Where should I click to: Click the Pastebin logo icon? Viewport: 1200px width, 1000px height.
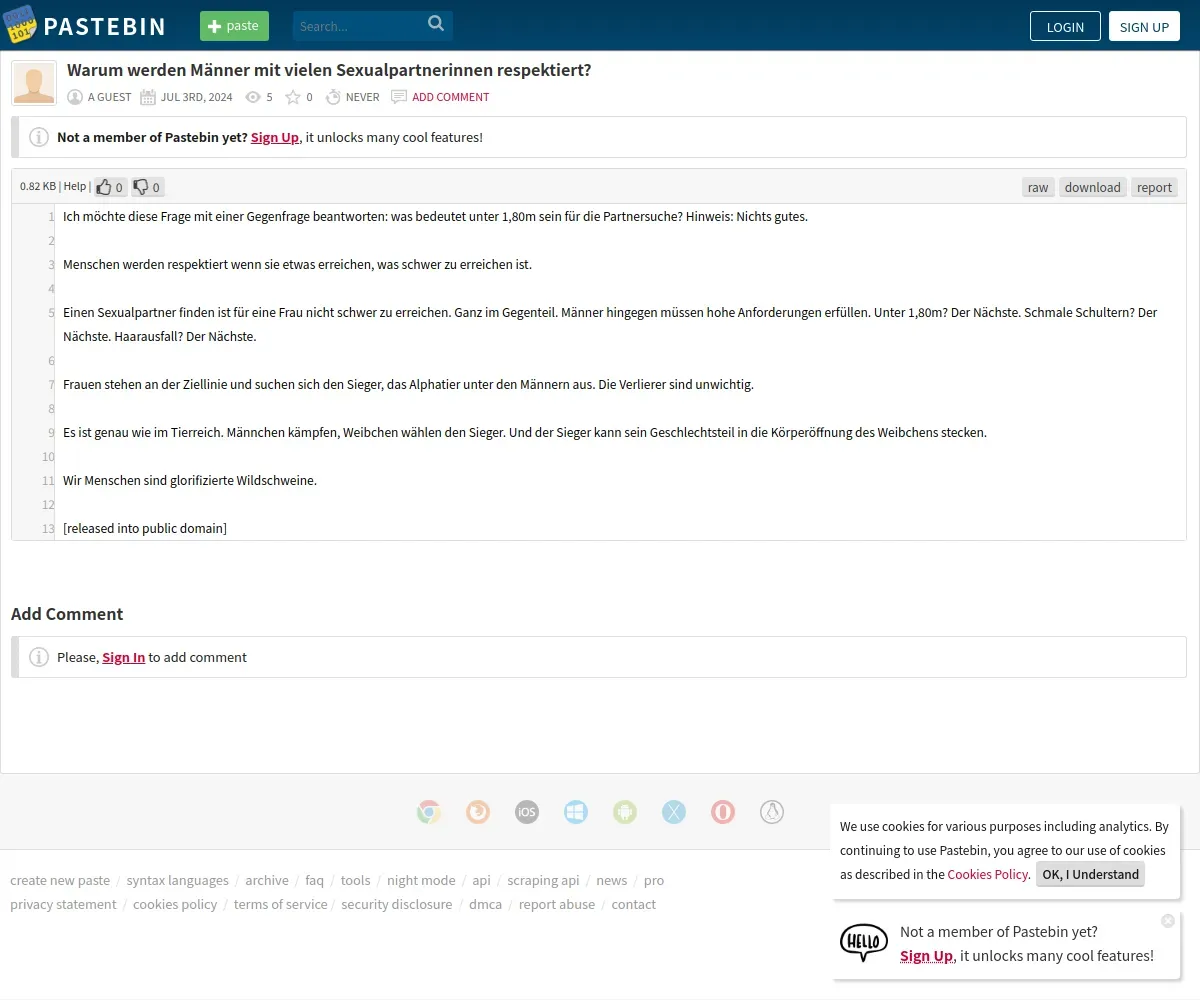pyautogui.click(x=19, y=25)
